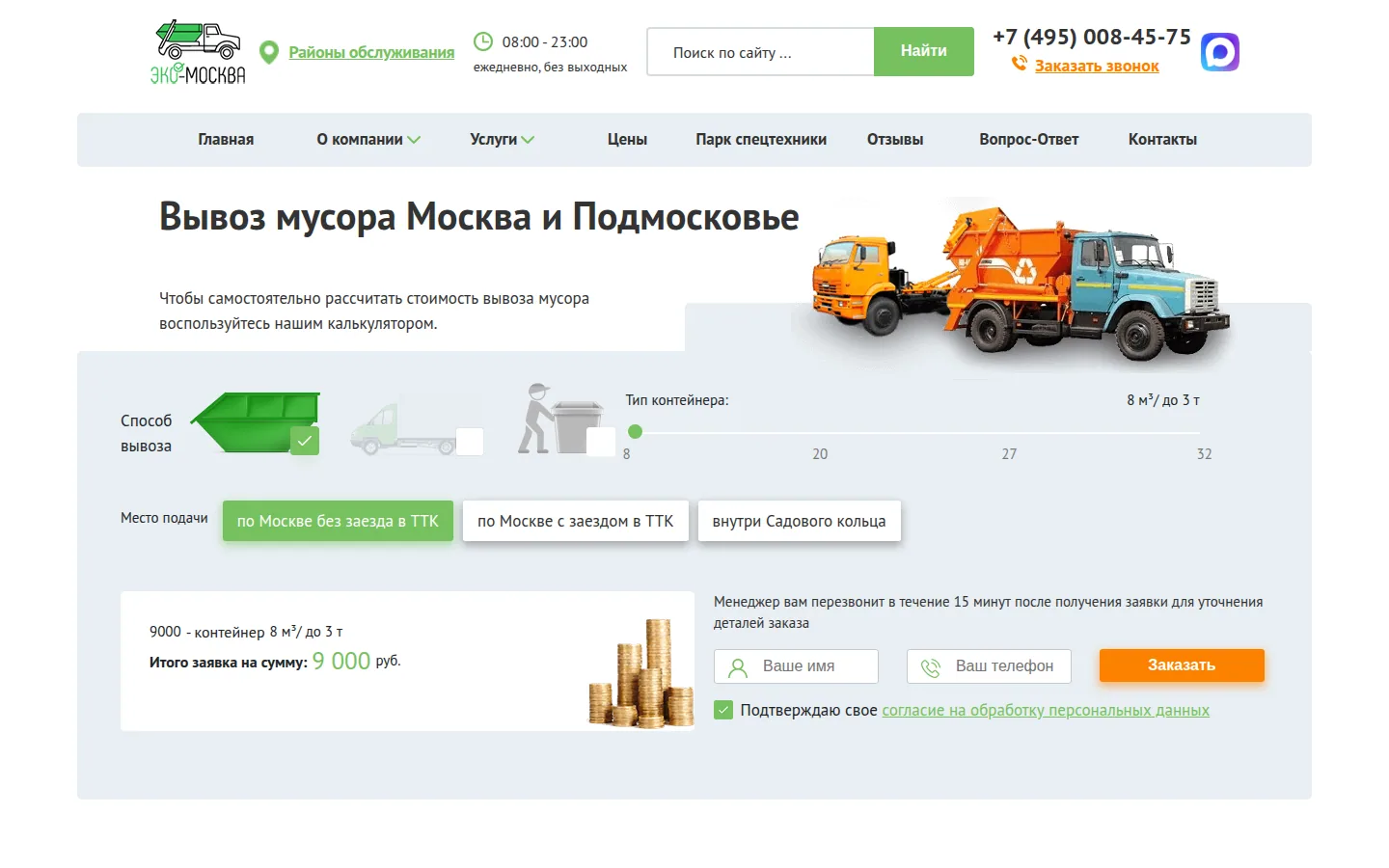1389x868 pixels.
Task: Open Парк спецтехники menu item
Action: pyautogui.click(x=761, y=140)
